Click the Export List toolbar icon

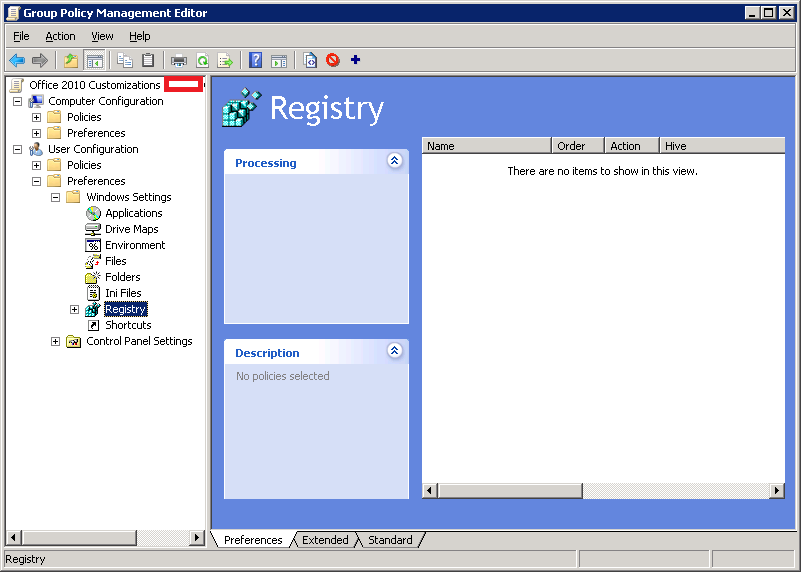225,61
